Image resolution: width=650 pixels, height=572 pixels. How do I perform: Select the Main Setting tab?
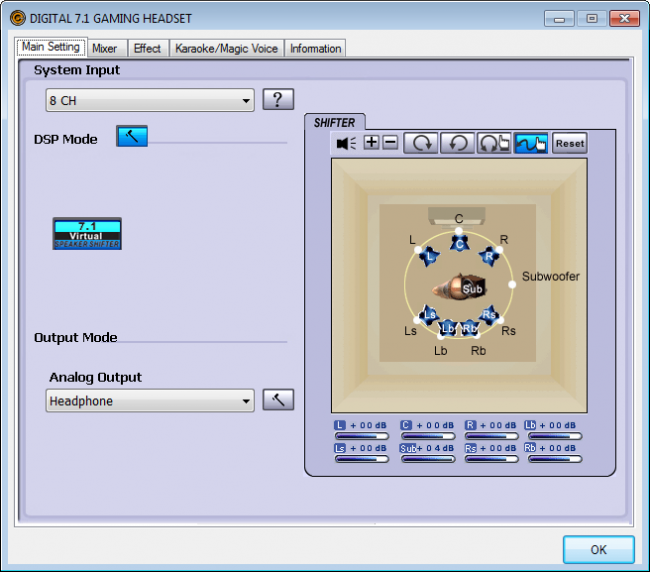click(x=51, y=46)
